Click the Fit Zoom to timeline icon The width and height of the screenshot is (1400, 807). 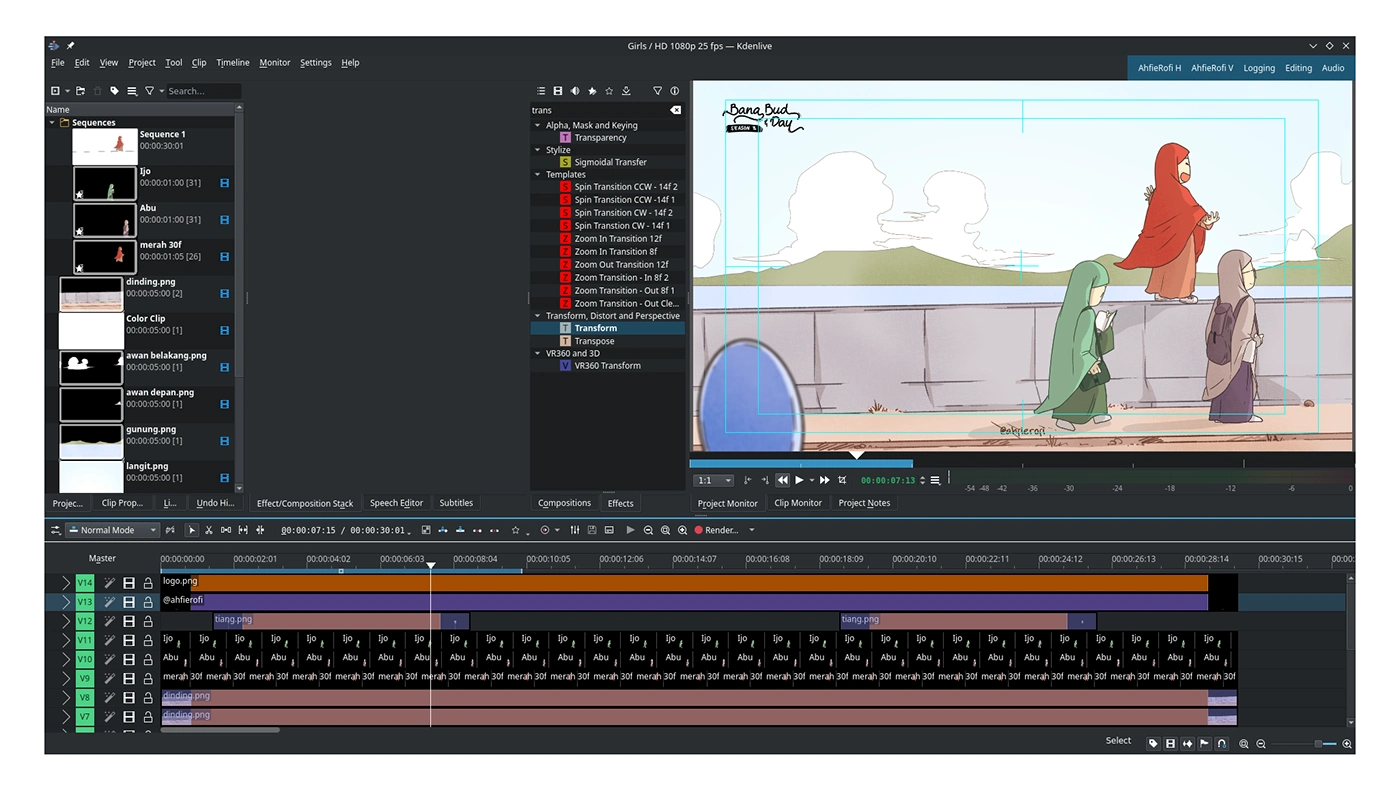click(x=665, y=530)
